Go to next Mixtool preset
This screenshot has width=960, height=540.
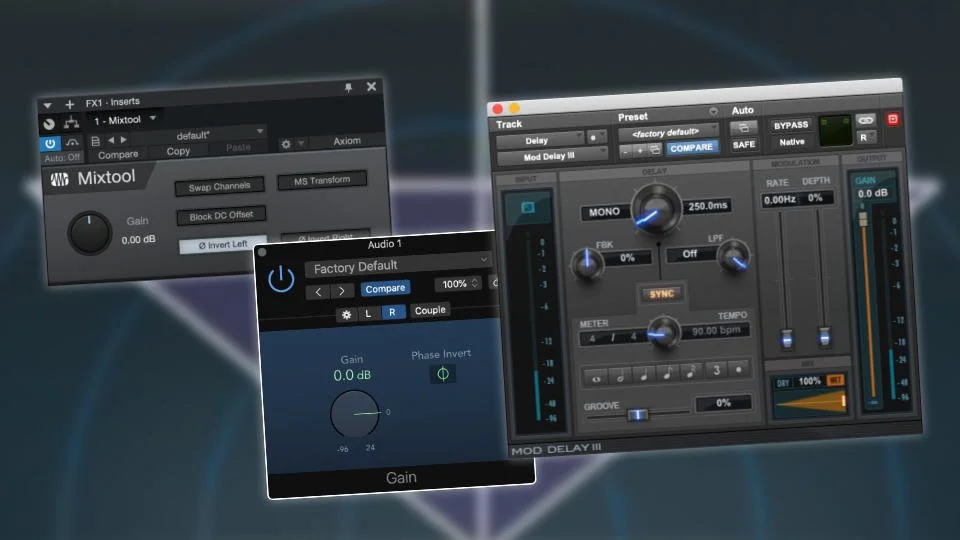click(124, 140)
